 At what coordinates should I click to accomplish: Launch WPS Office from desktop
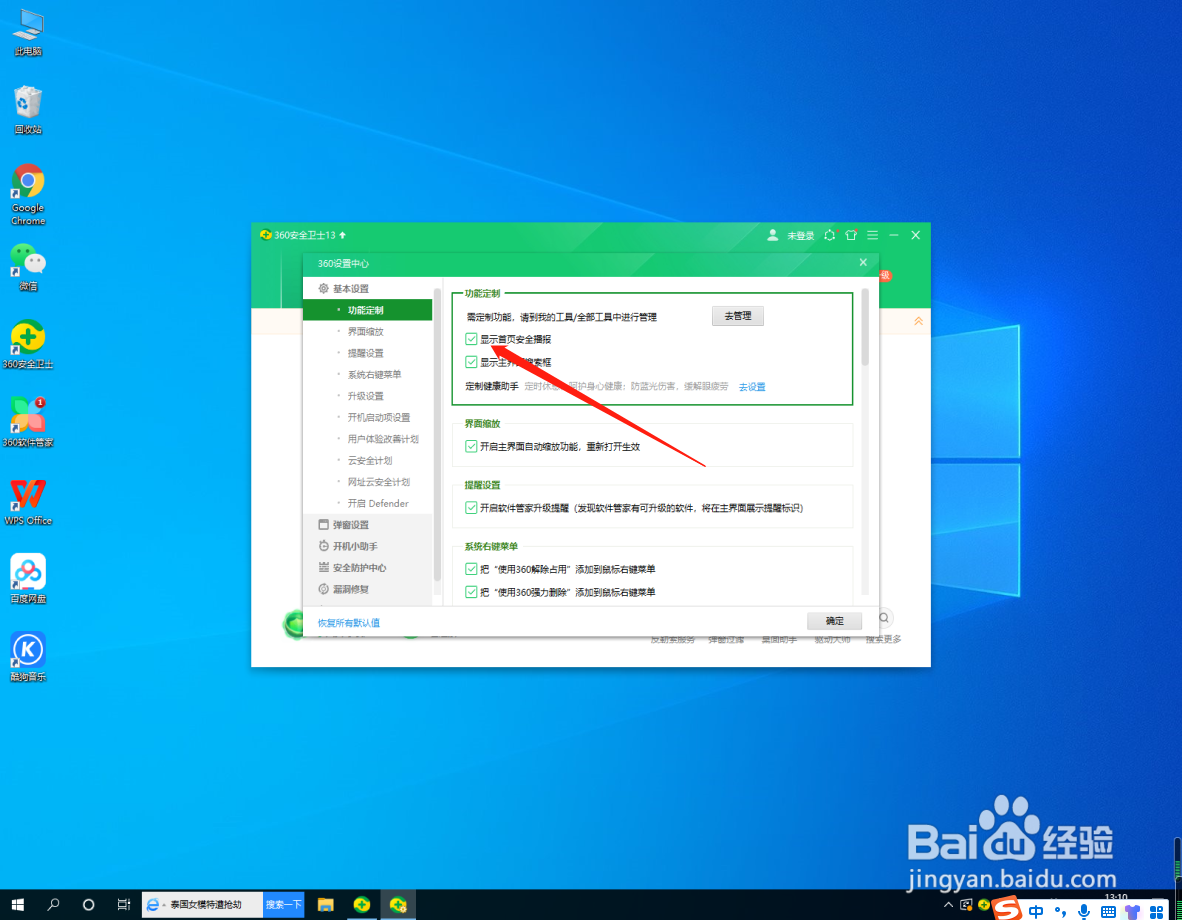pos(28,501)
